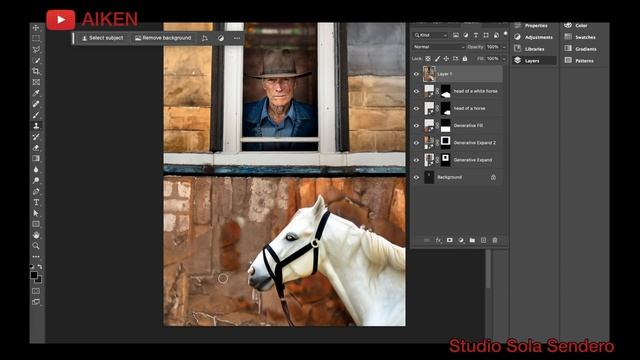640x360 pixels.
Task: Create adjustment layer from contextual bar
Action: (x=221, y=38)
